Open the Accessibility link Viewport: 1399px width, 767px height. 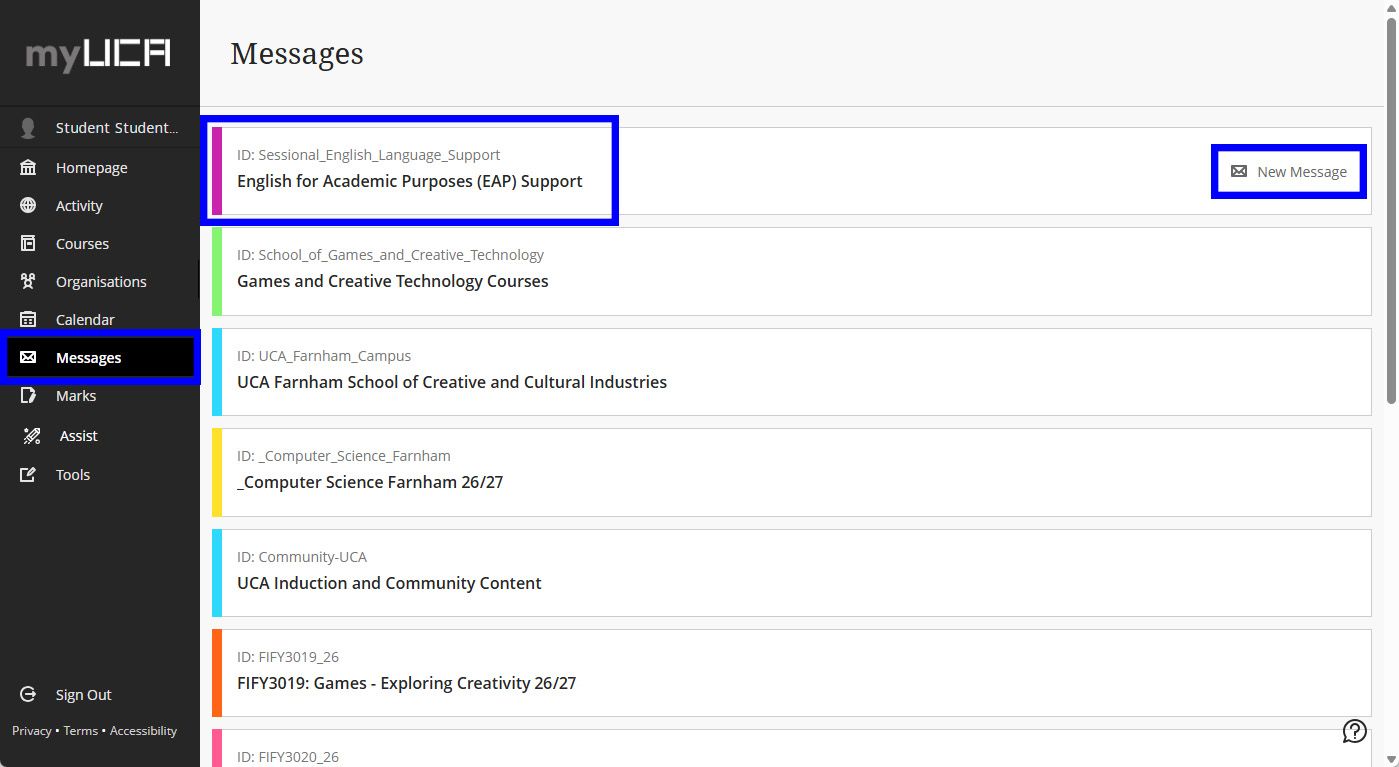click(x=143, y=731)
